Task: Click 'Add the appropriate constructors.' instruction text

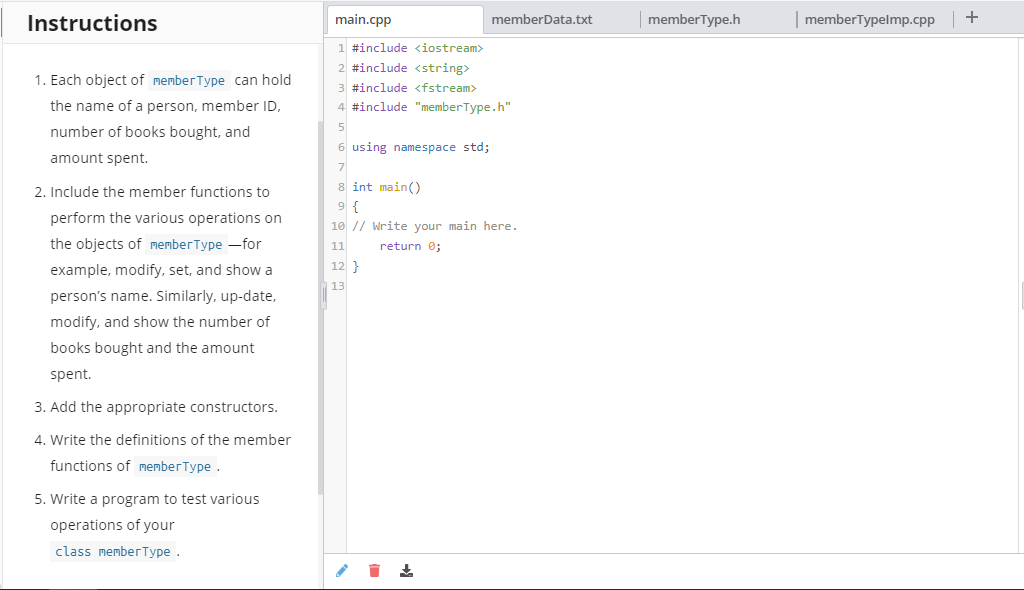Action: pos(164,407)
